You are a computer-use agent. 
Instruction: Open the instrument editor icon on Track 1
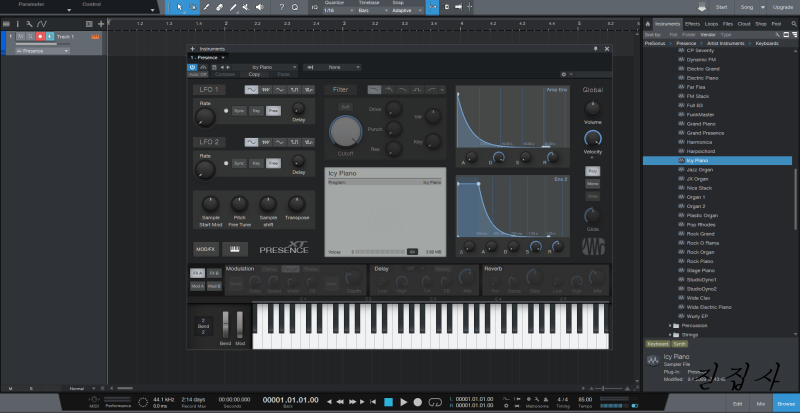(95, 36)
